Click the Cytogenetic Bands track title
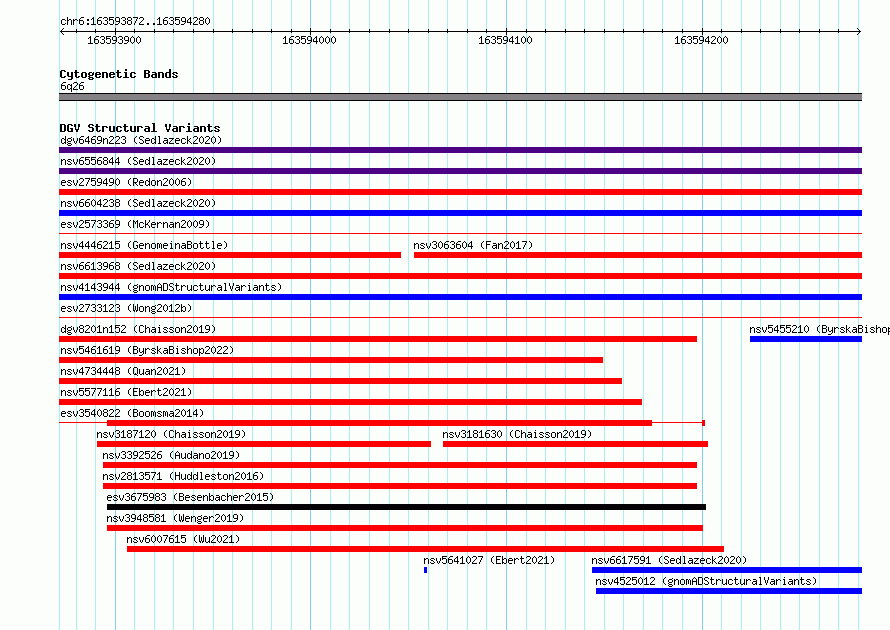 click(x=119, y=74)
